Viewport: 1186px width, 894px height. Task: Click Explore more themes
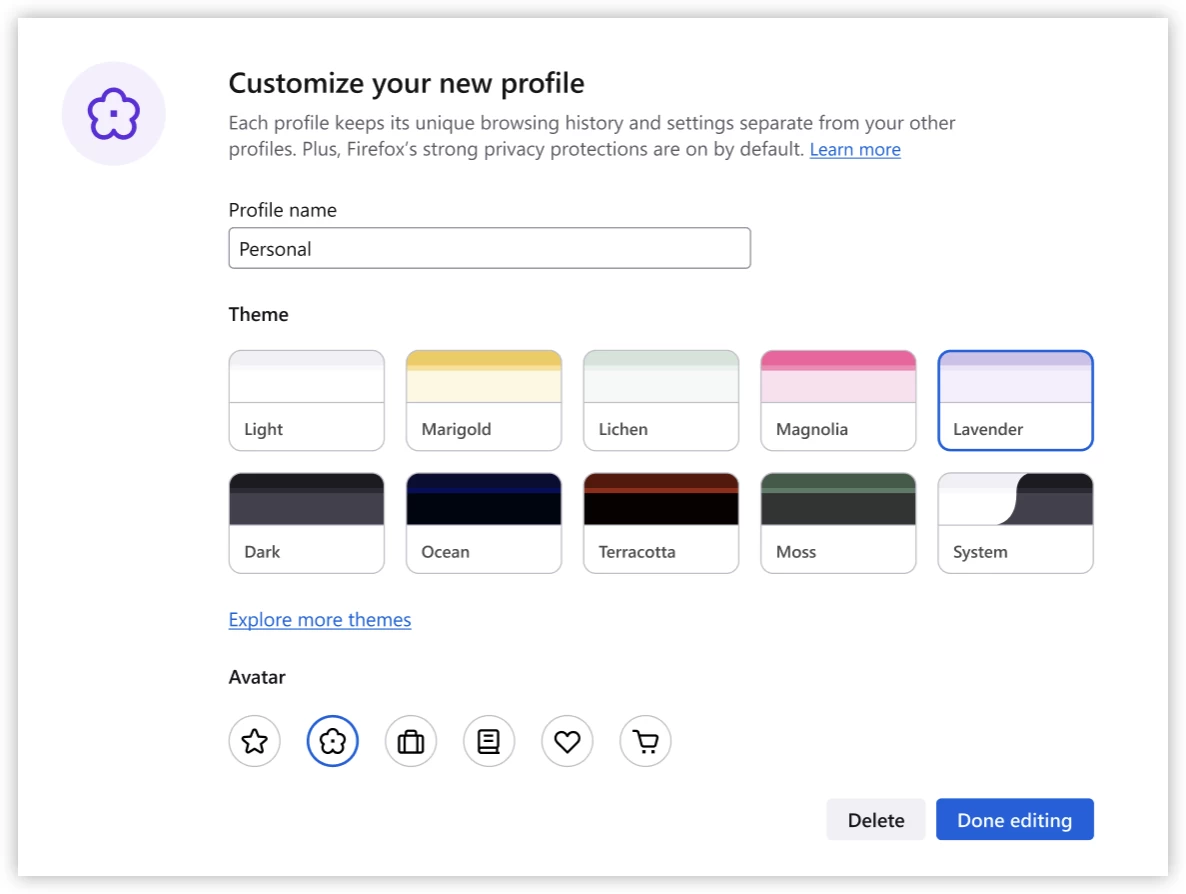[319, 619]
